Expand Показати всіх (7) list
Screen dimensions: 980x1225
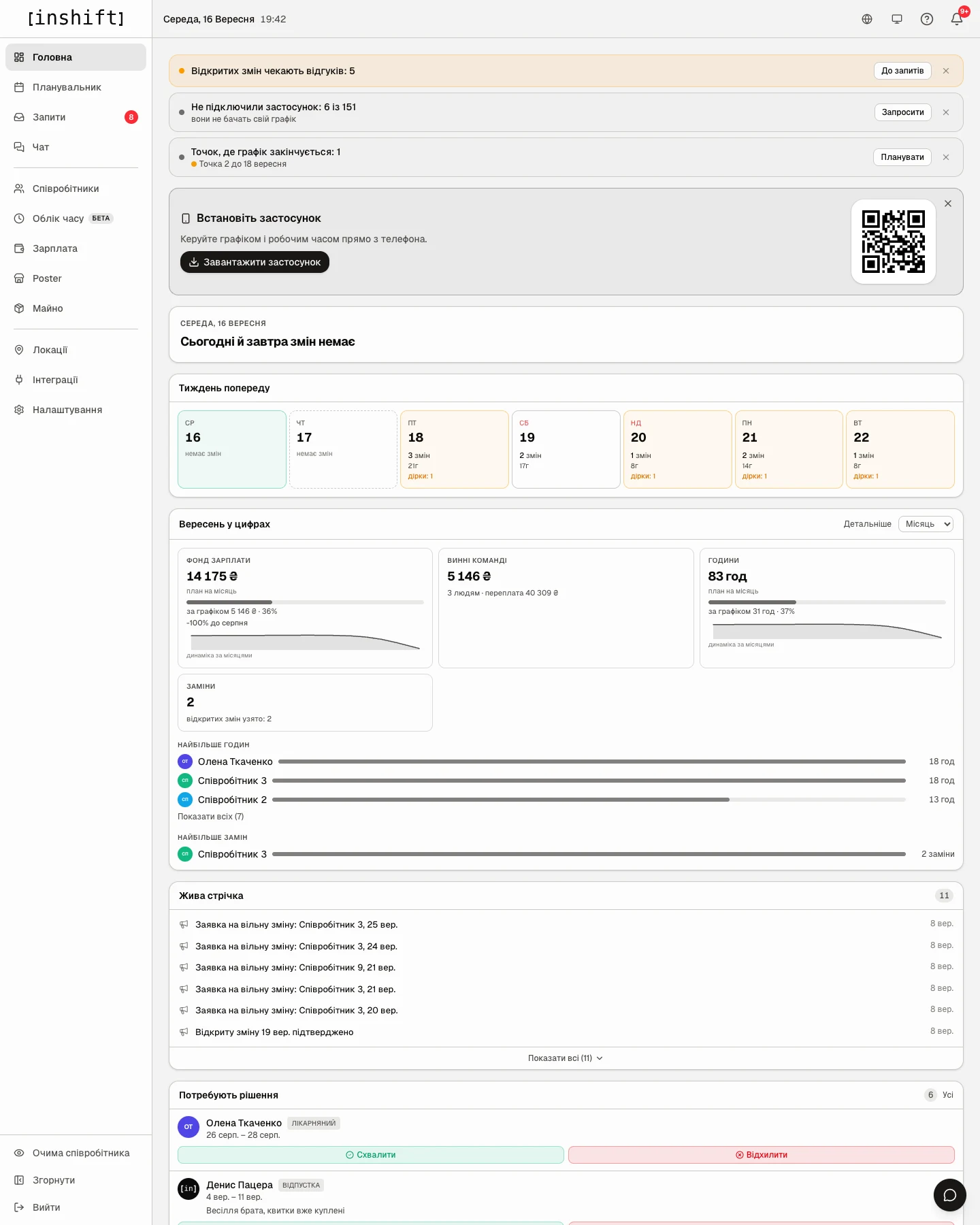[210, 817]
